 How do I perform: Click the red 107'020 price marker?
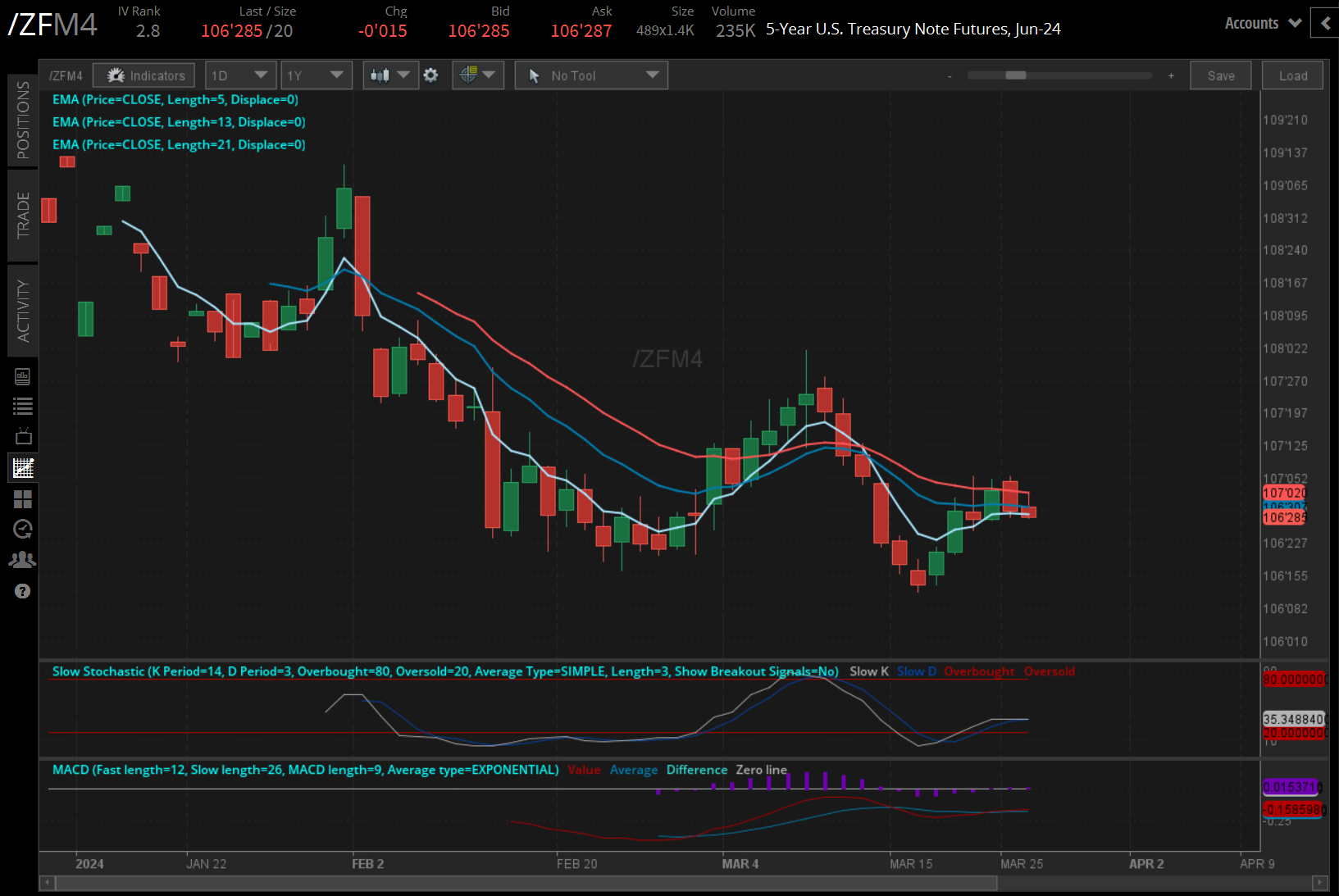click(x=1284, y=493)
